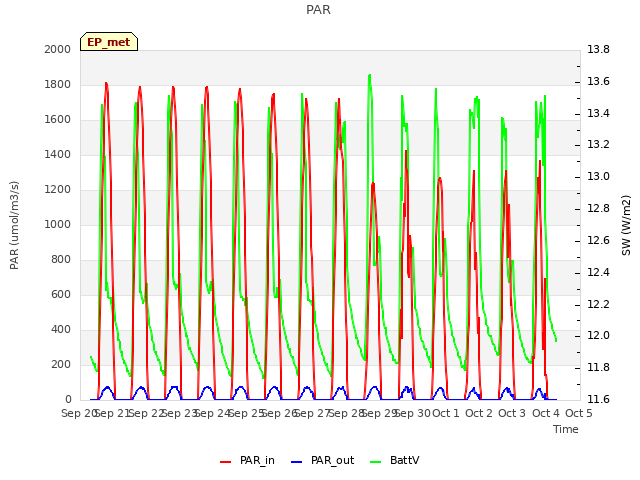Image resolution: width=640 pixels, height=480 pixels.
Task: Click the 12.4 right axis tick
Action: pos(598,272)
